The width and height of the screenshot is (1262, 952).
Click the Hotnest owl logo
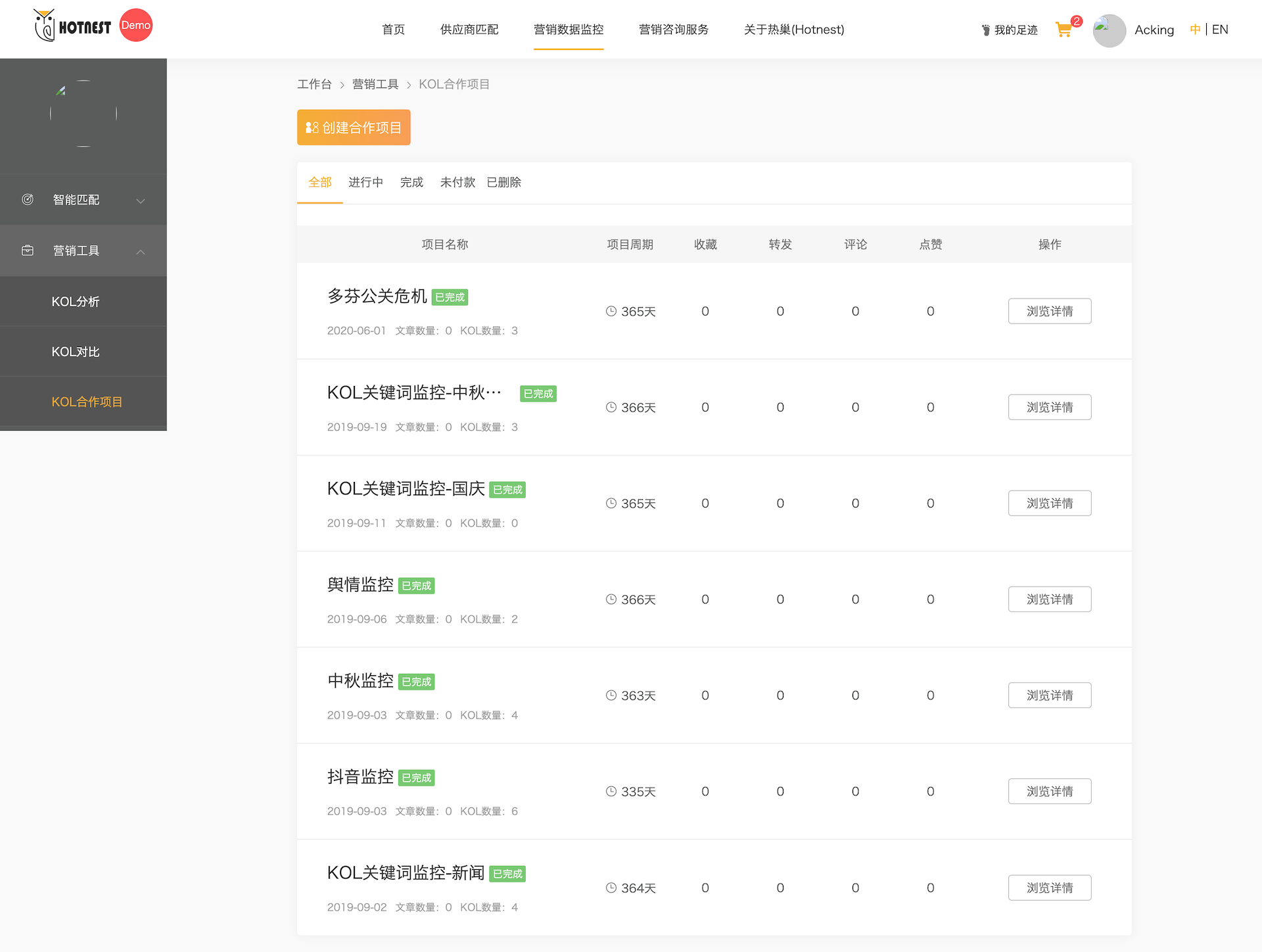[x=45, y=26]
